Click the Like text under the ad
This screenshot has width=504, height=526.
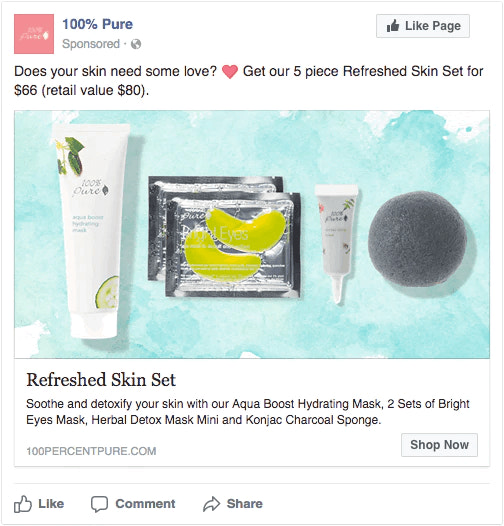tap(51, 504)
